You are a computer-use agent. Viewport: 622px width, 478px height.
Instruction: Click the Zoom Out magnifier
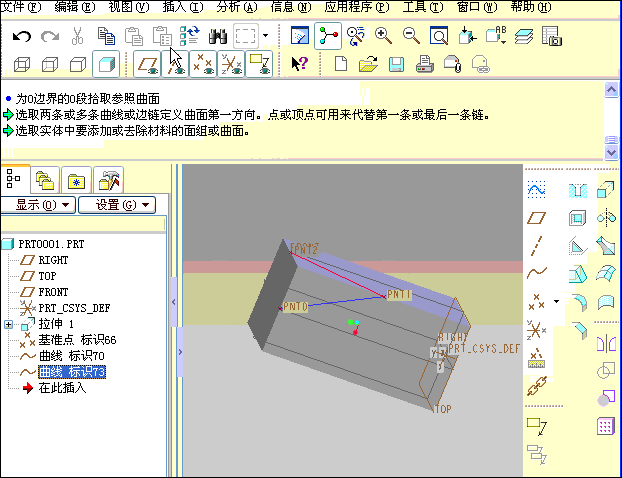pos(411,36)
